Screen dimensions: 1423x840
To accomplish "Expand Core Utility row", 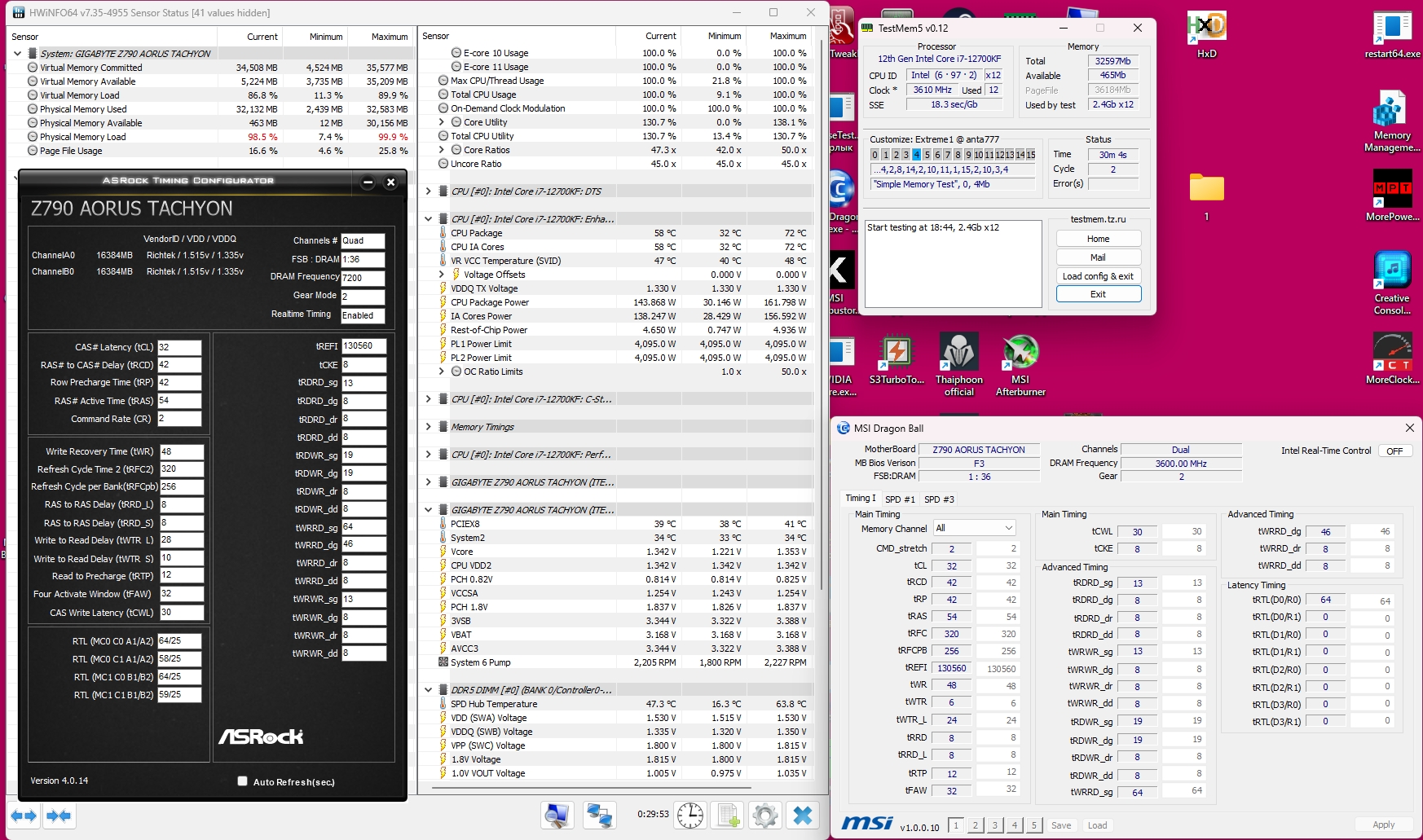I will click(x=442, y=122).
